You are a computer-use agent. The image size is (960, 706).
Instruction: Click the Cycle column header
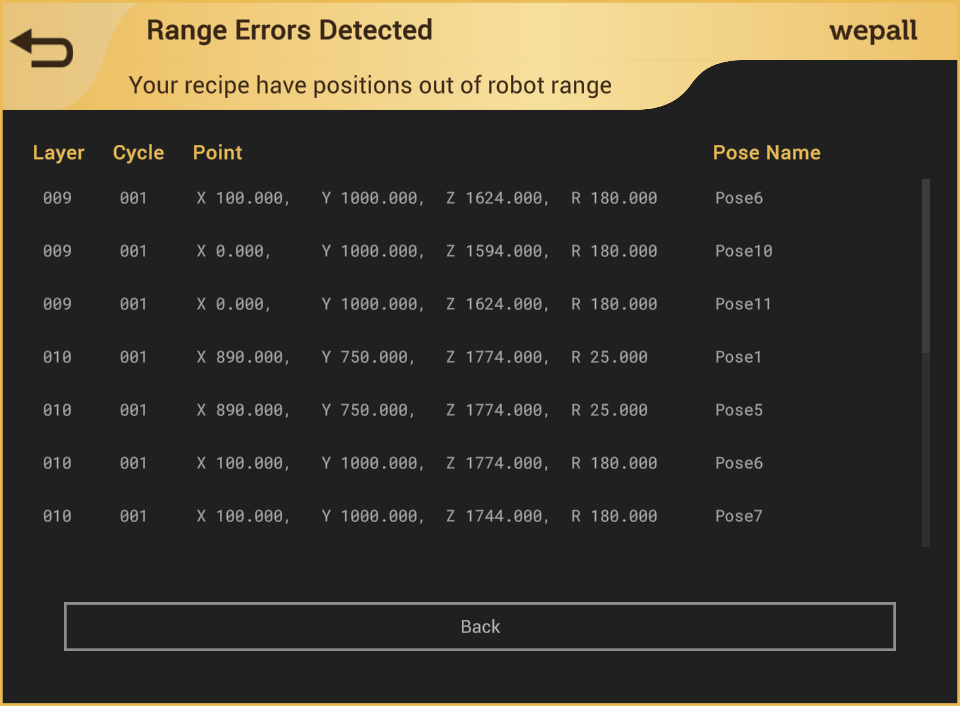138,153
